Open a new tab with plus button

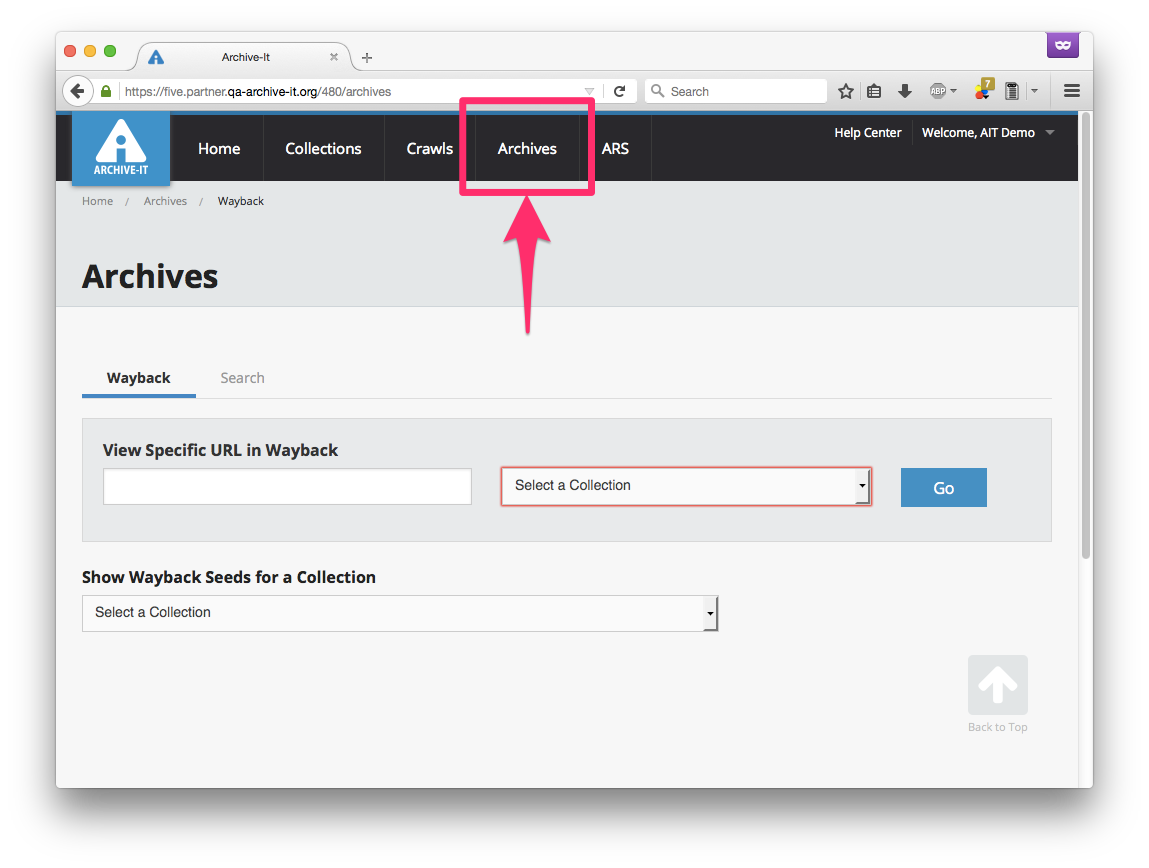pyautogui.click(x=367, y=58)
